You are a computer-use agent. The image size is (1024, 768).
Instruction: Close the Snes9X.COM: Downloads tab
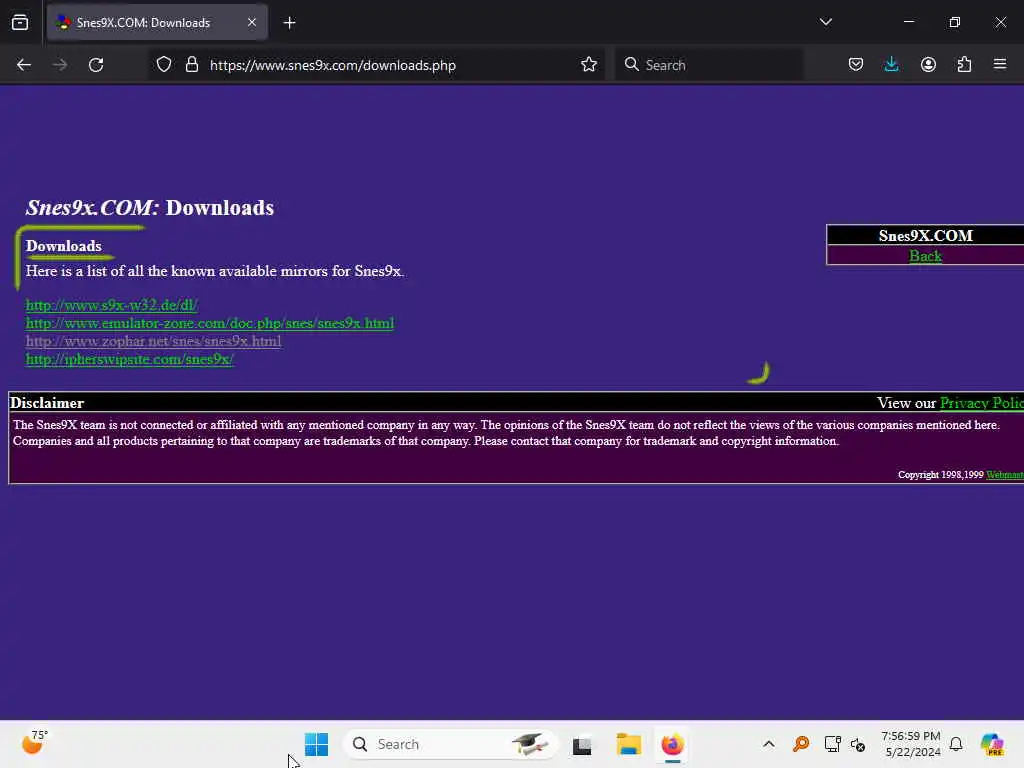pos(251,23)
